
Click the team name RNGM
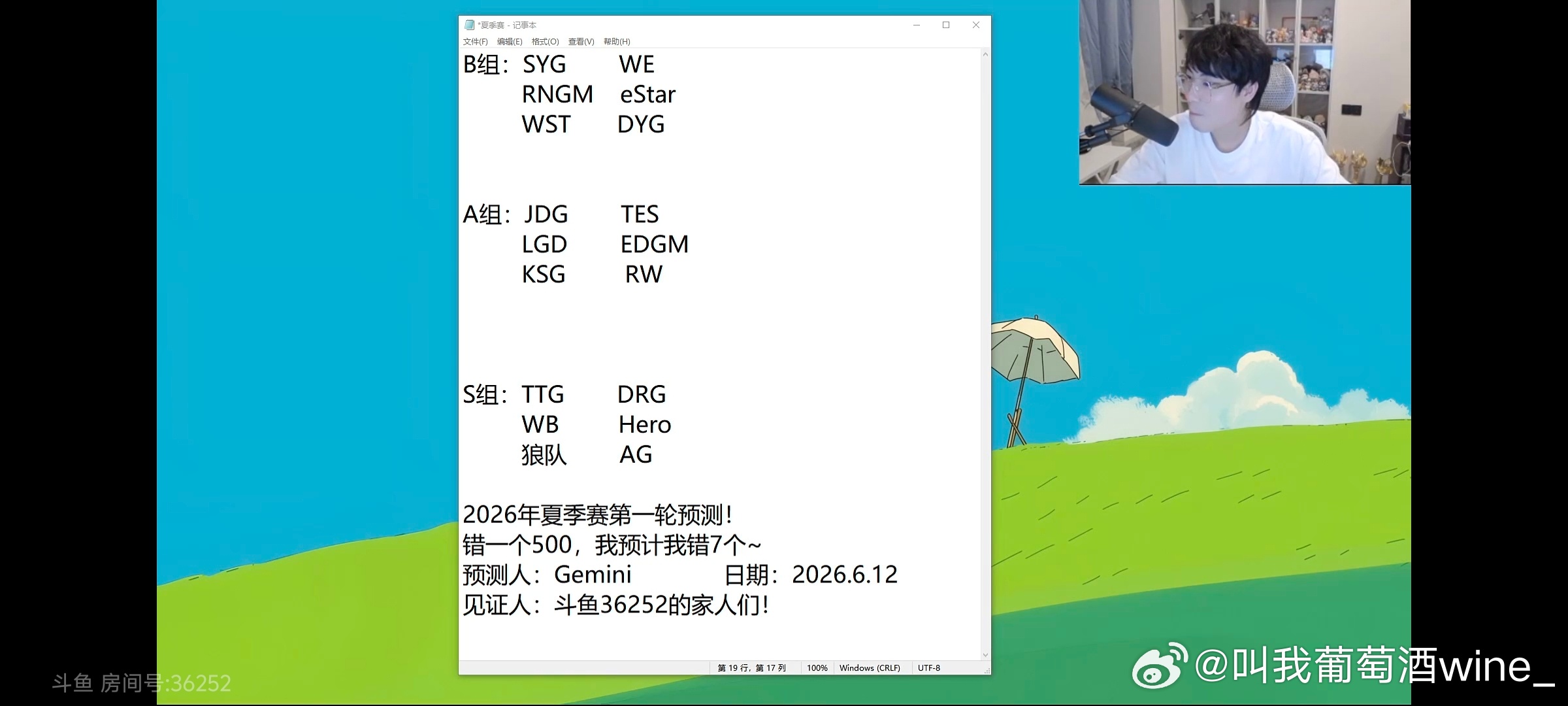click(557, 95)
